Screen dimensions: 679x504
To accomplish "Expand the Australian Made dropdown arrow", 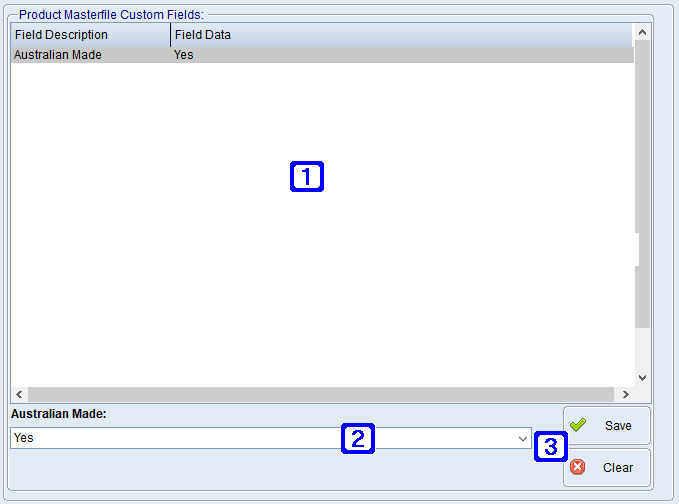I will (523, 438).
